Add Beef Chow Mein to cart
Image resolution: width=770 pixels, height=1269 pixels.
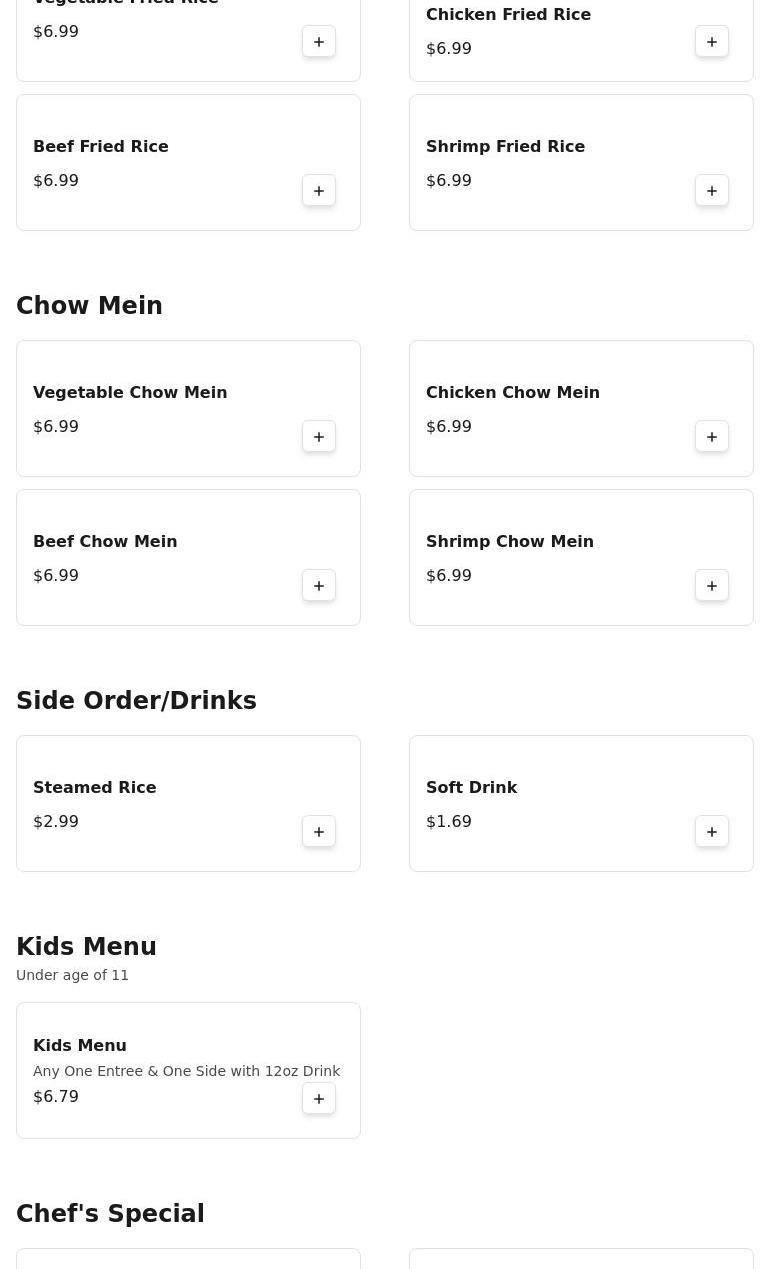click(x=319, y=586)
